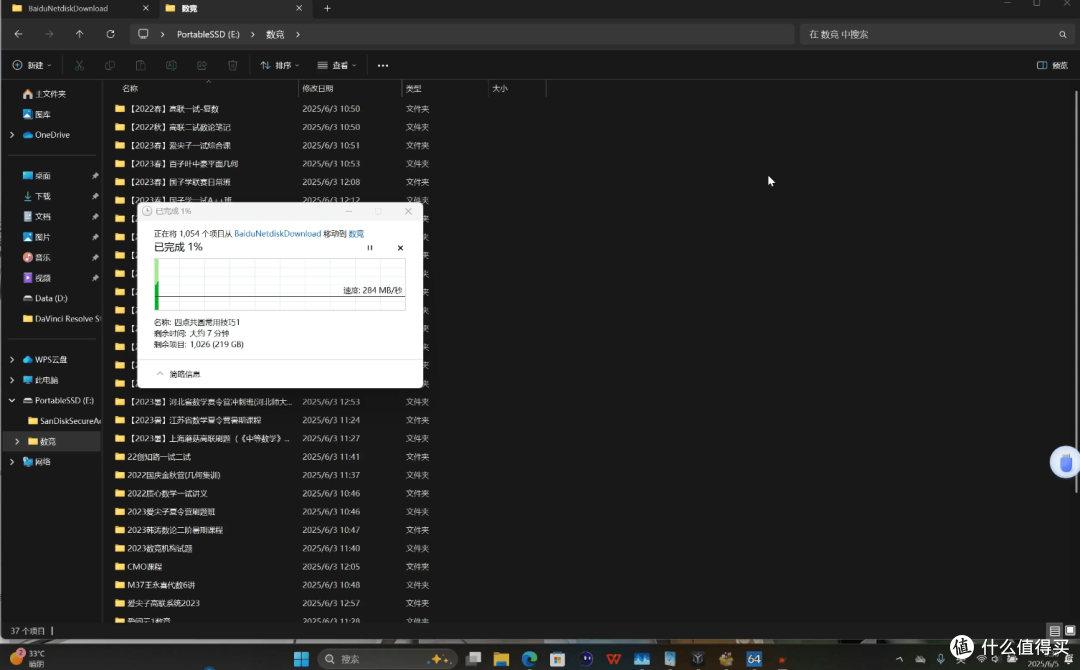Click the taskbar 搜索 search box
Viewport: 1080px width, 670px height.
(387, 659)
